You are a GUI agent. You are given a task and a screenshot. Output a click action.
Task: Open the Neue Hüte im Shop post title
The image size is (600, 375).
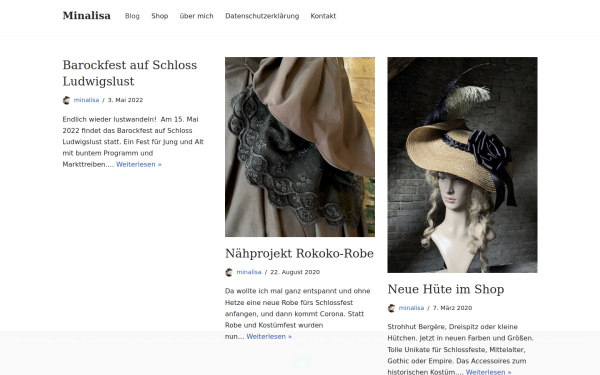(446, 289)
